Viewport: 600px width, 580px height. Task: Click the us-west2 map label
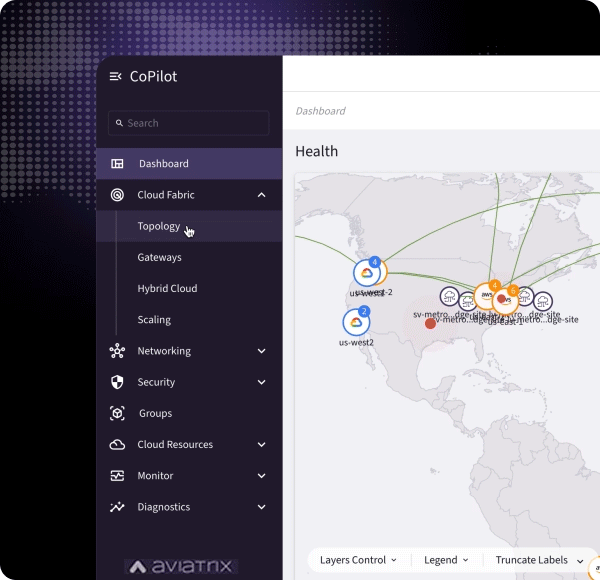pos(356,342)
